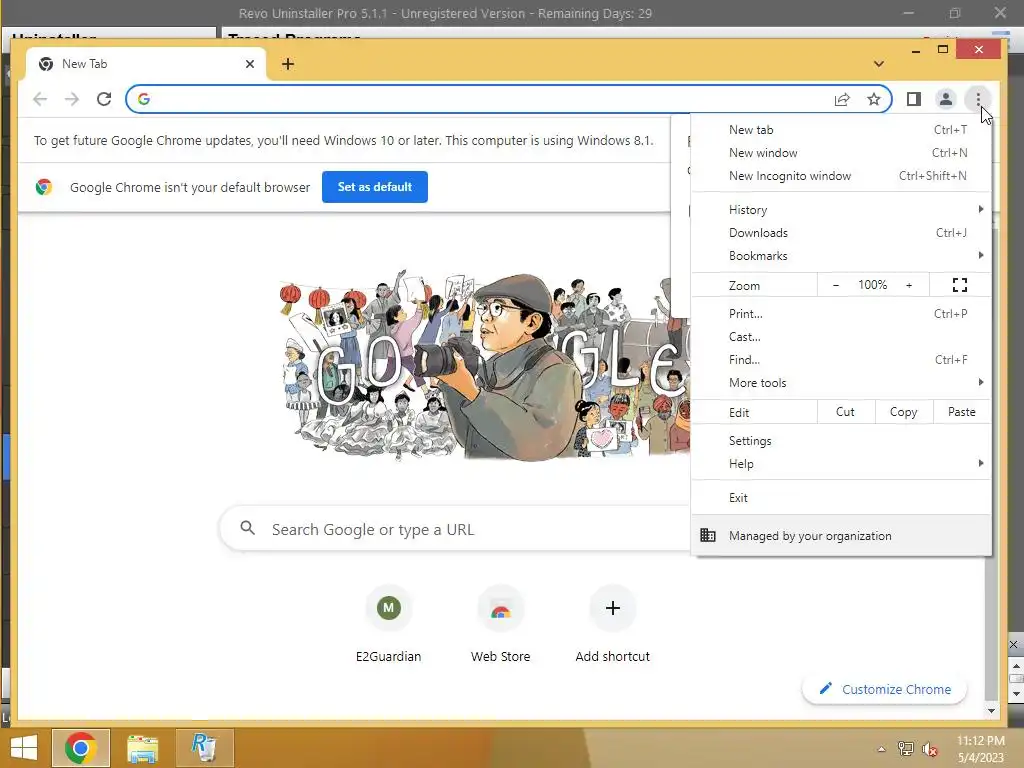
Task: Increase zoom with plus button
Action: (908, 285)
